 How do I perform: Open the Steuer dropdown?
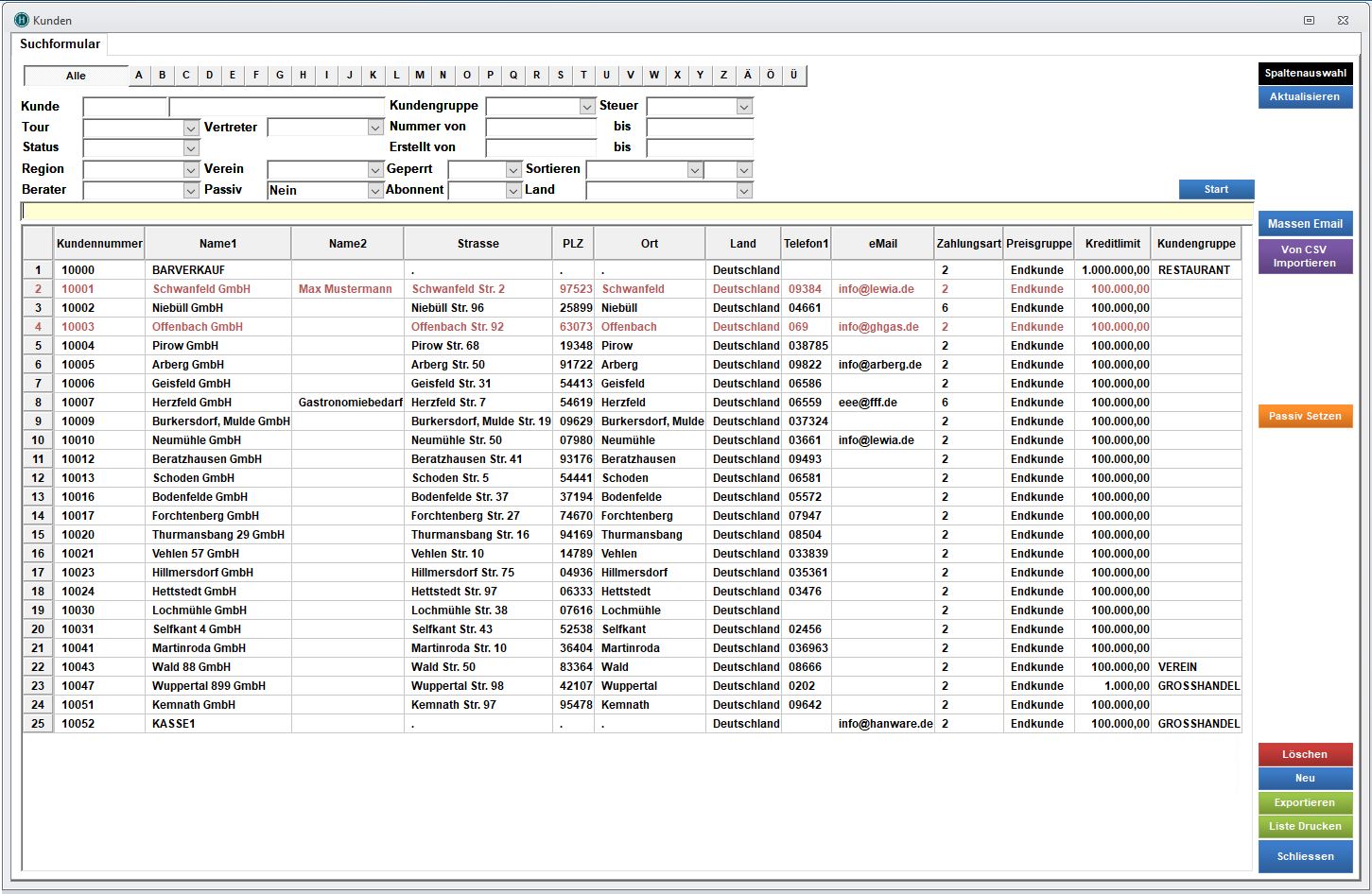click(x=744, y=107)
